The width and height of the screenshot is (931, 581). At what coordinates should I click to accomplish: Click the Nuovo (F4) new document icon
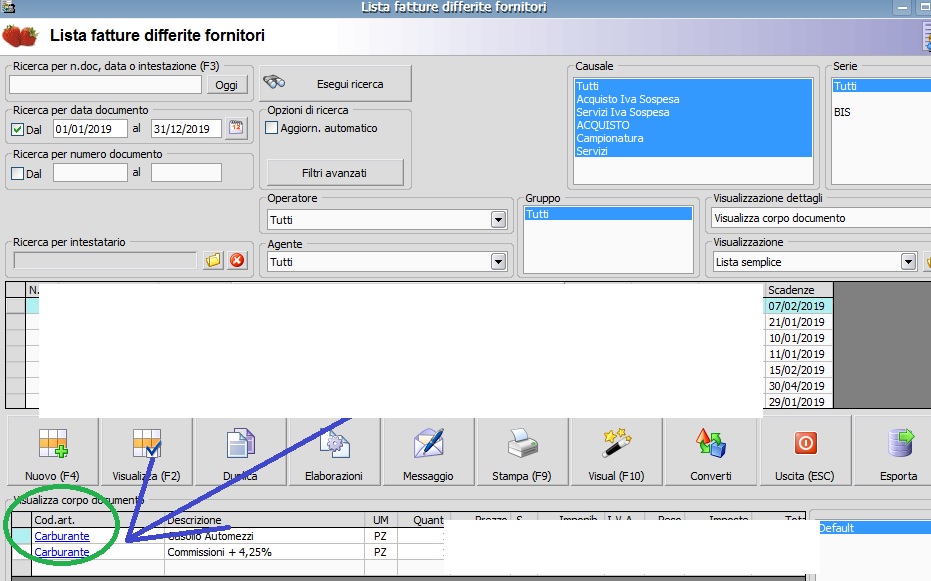click(53, 443)
